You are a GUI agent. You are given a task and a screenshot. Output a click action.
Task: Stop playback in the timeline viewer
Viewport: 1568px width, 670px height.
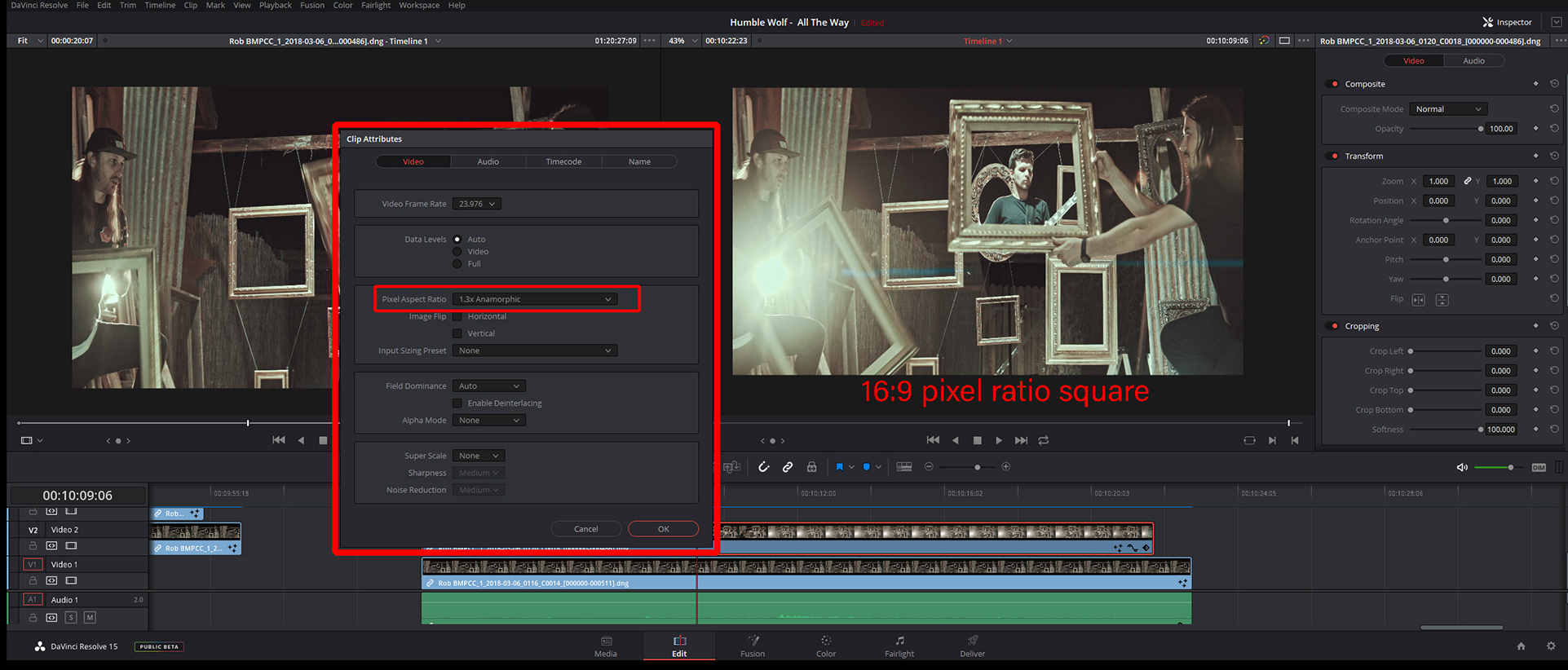pos(978,440)
